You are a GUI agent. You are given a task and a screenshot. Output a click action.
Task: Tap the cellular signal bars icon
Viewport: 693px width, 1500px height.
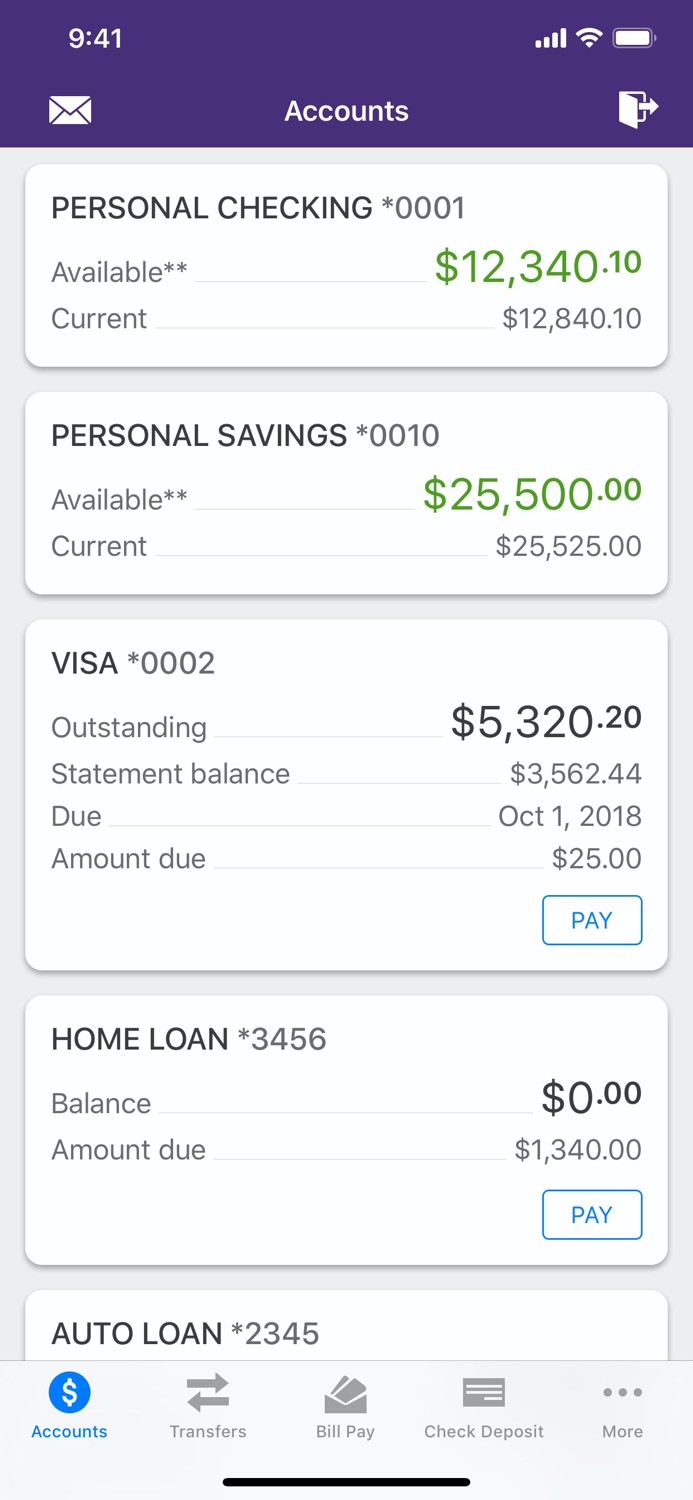(551, 38)
